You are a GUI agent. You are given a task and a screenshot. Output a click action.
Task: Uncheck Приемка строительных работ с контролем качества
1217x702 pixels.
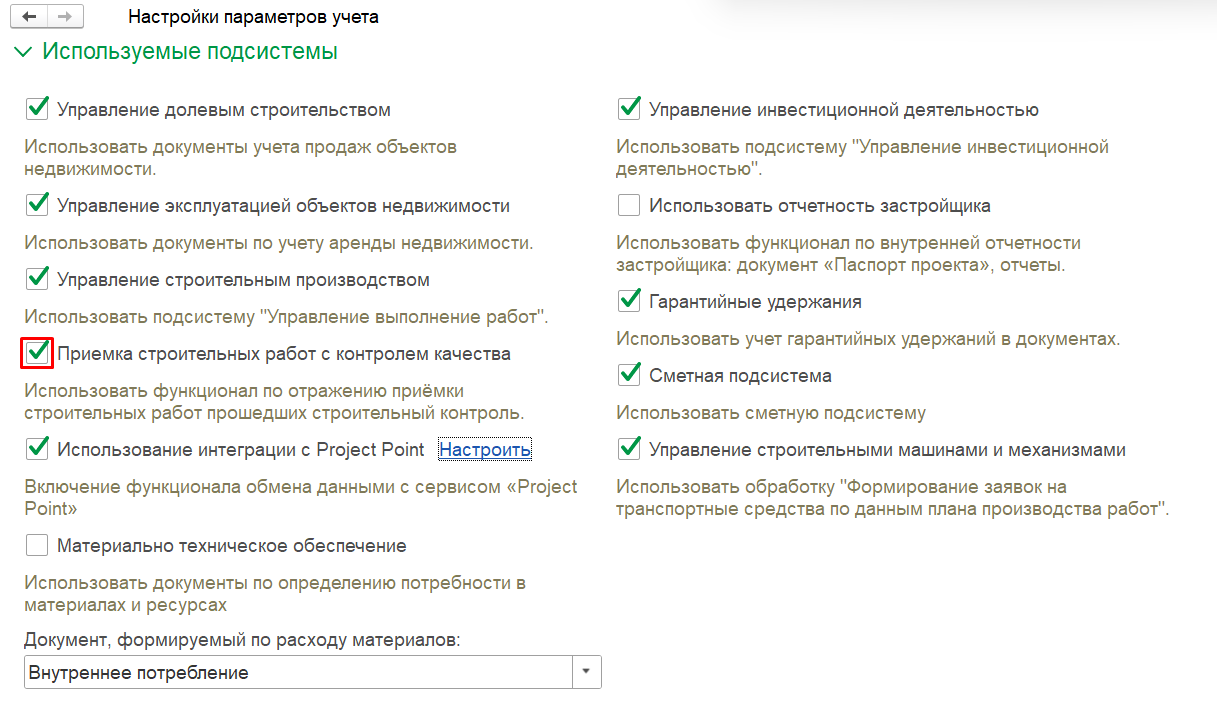pyautogui.click(x=37, y=353)
